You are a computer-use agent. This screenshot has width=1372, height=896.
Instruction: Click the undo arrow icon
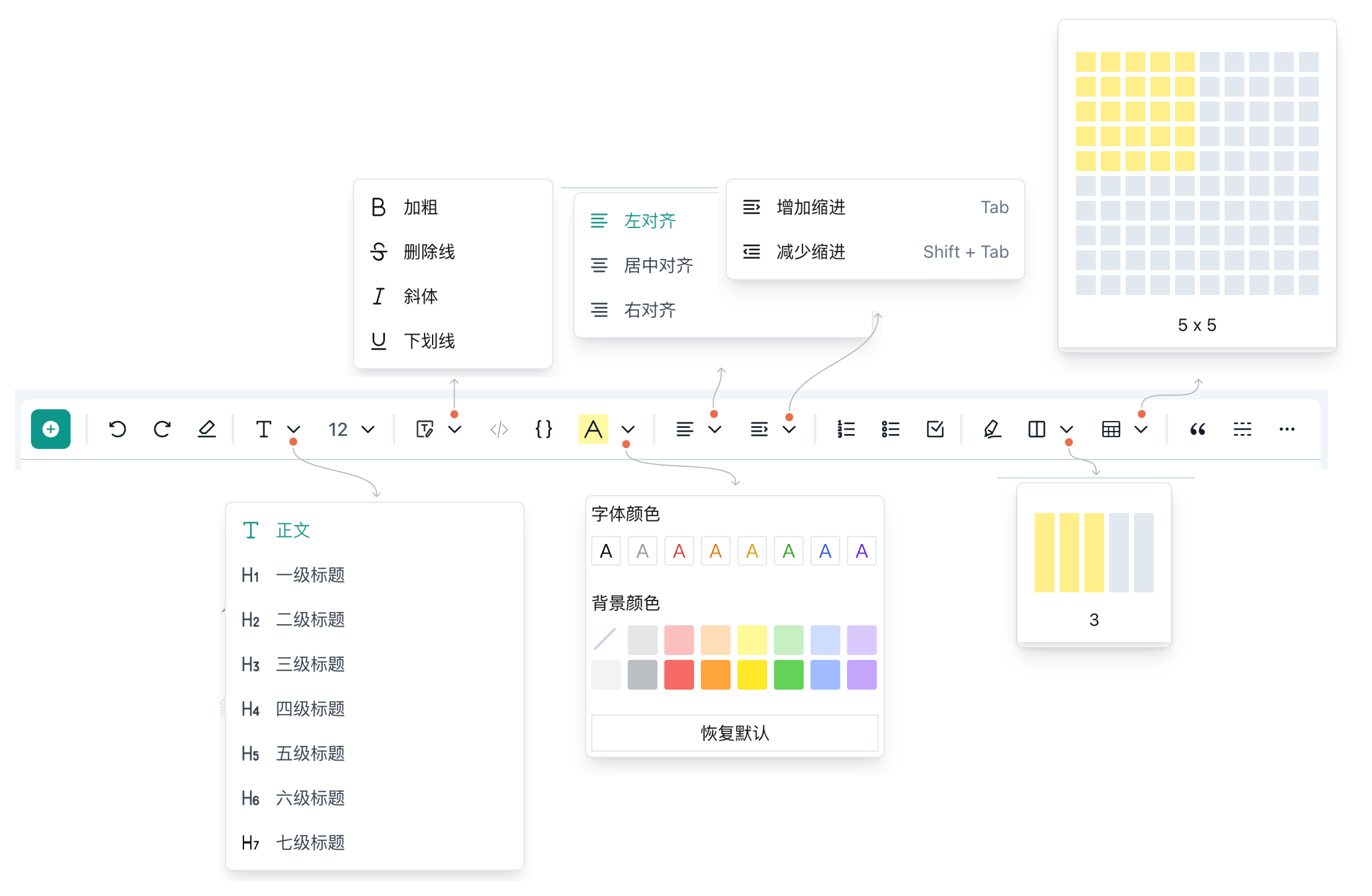pos(118,429)
